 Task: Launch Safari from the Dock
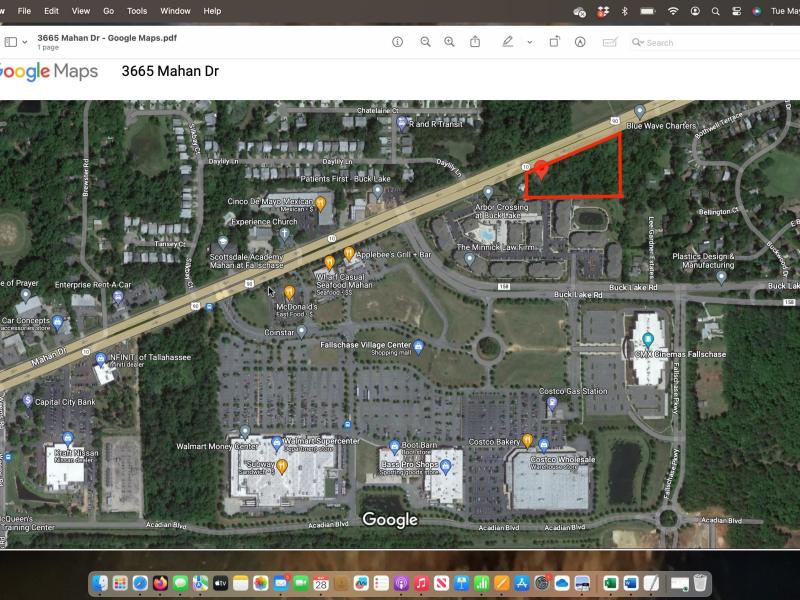click(x=140, y=583)
